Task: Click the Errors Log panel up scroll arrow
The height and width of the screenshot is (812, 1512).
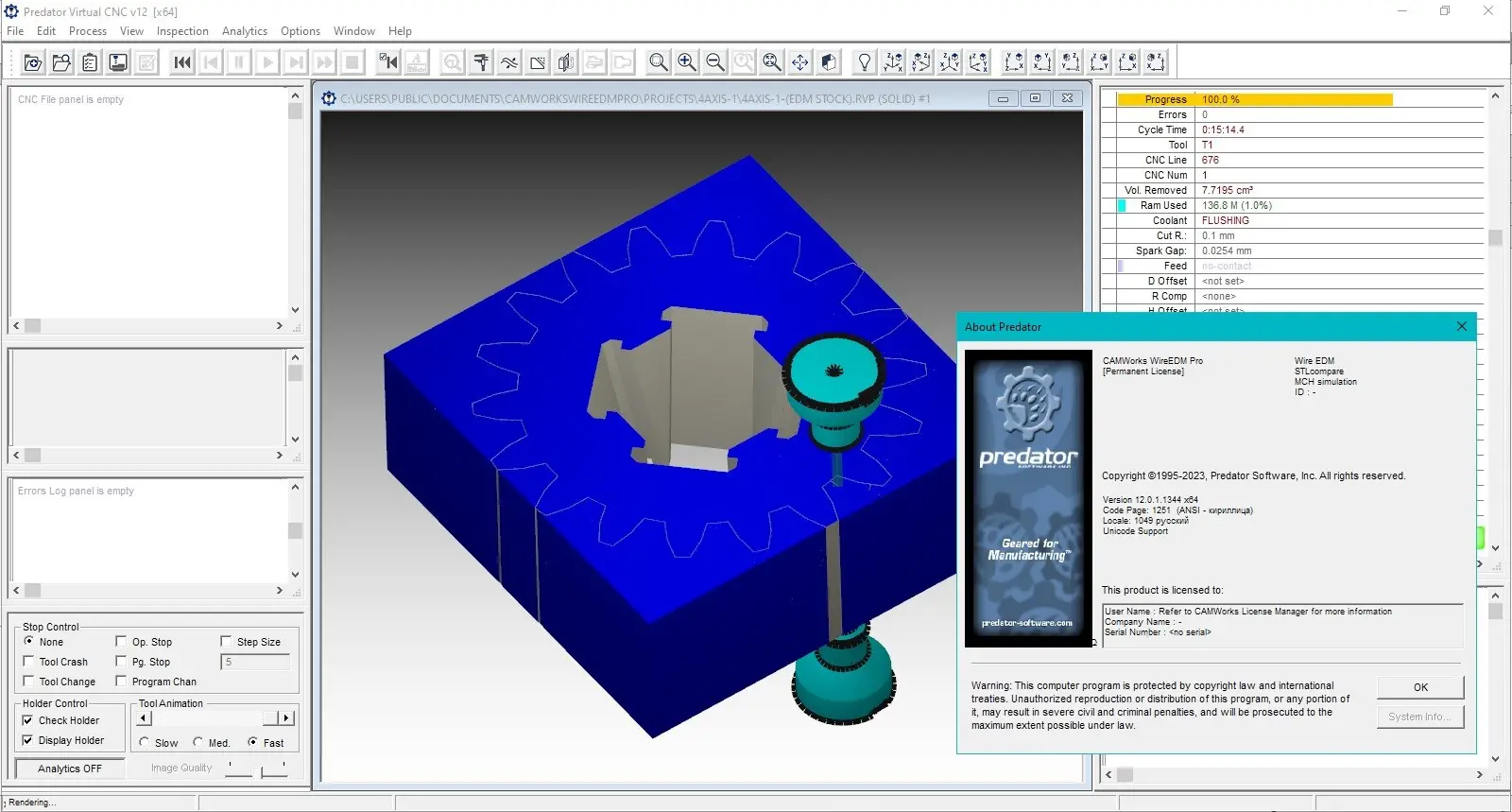Action: pyautogui.click(x=295, y=487)
